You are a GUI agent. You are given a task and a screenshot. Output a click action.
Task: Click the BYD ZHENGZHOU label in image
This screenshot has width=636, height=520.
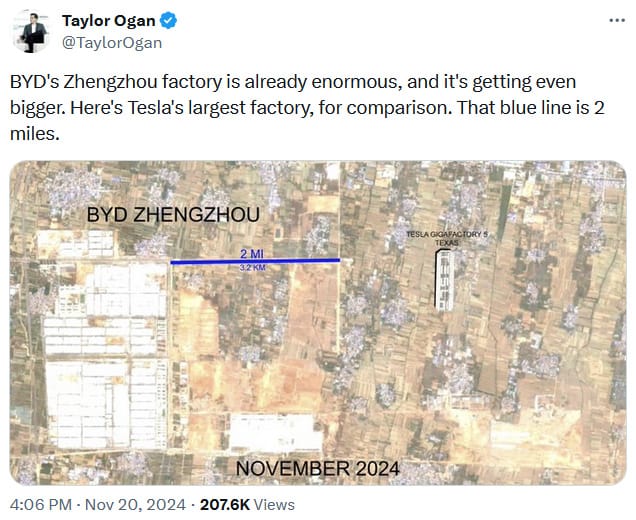pyautogui.click(x=173, y=214)
